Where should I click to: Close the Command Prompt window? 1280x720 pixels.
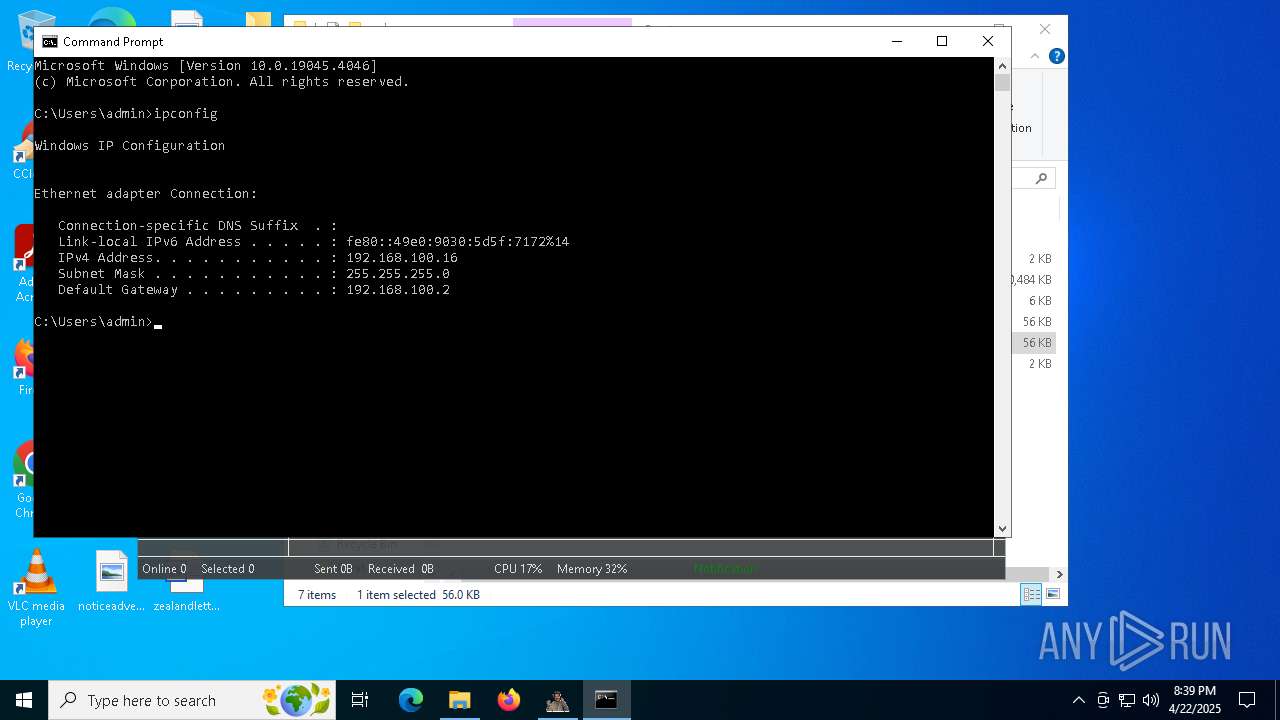pyautogui.click(x=988, y=41)
